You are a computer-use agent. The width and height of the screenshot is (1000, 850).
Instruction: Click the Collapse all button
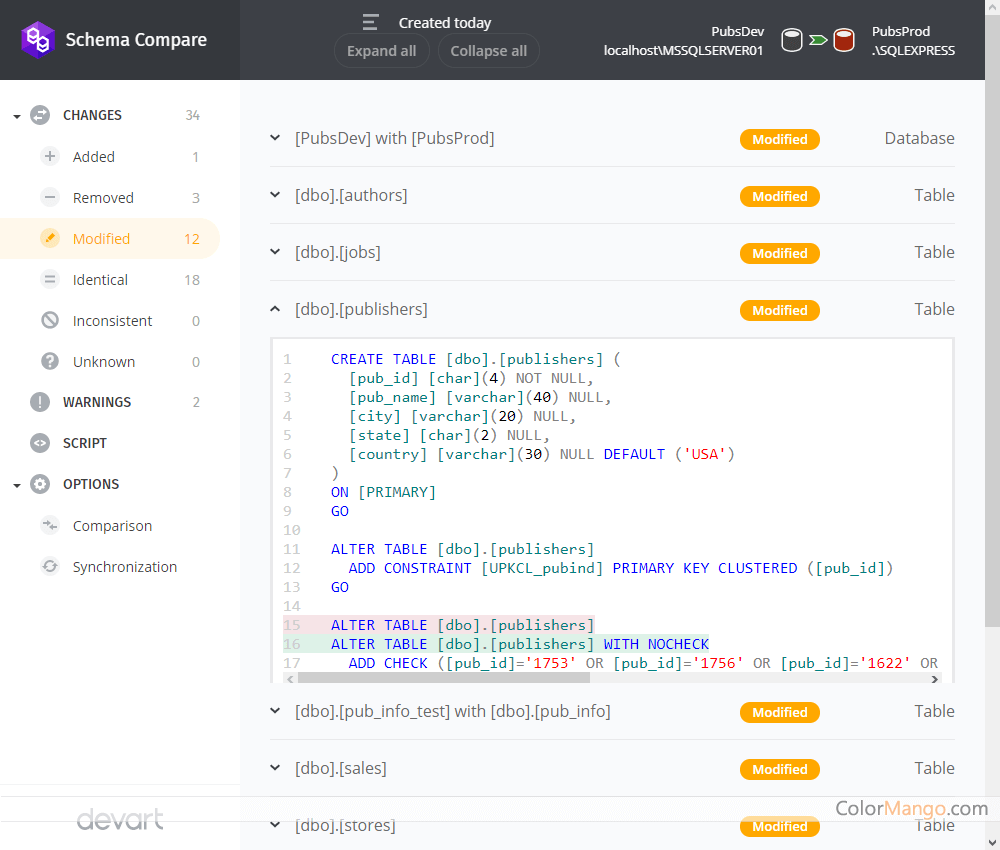pos(489,51)
